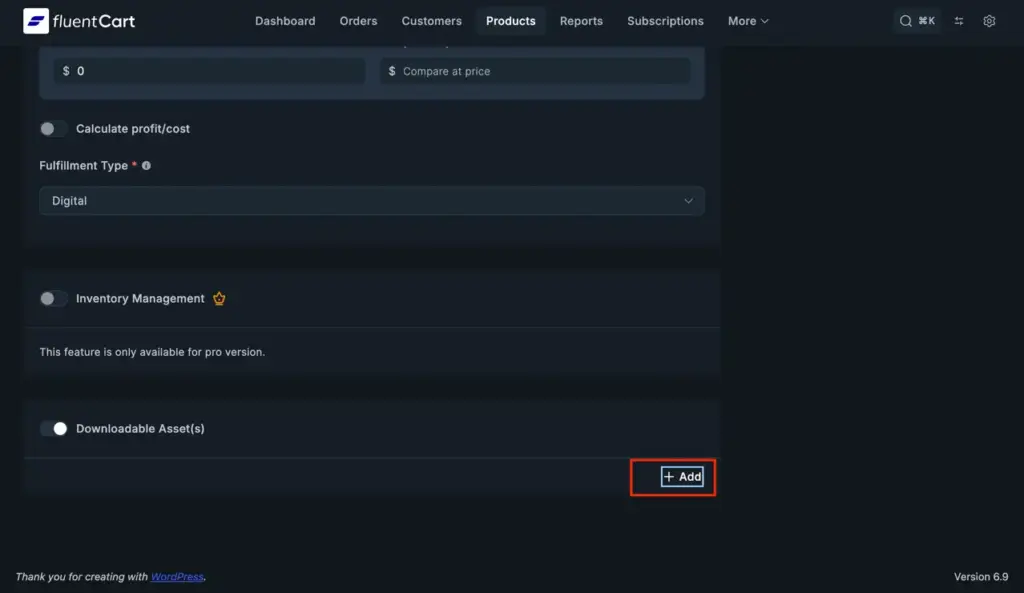Follow the WordPress link in footer
Image resolution: width=1024 pixels, height=593 pixels.
pos(177,577)
